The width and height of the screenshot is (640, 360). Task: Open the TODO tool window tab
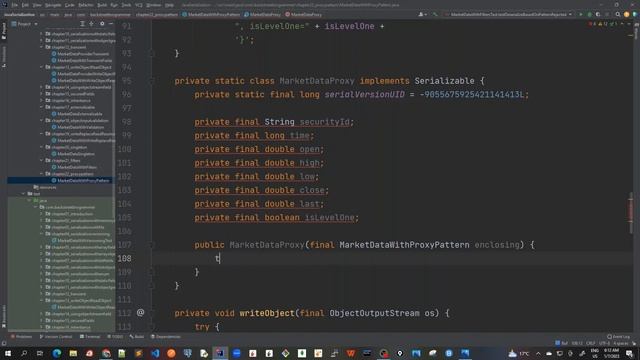[x=115, y=337]
